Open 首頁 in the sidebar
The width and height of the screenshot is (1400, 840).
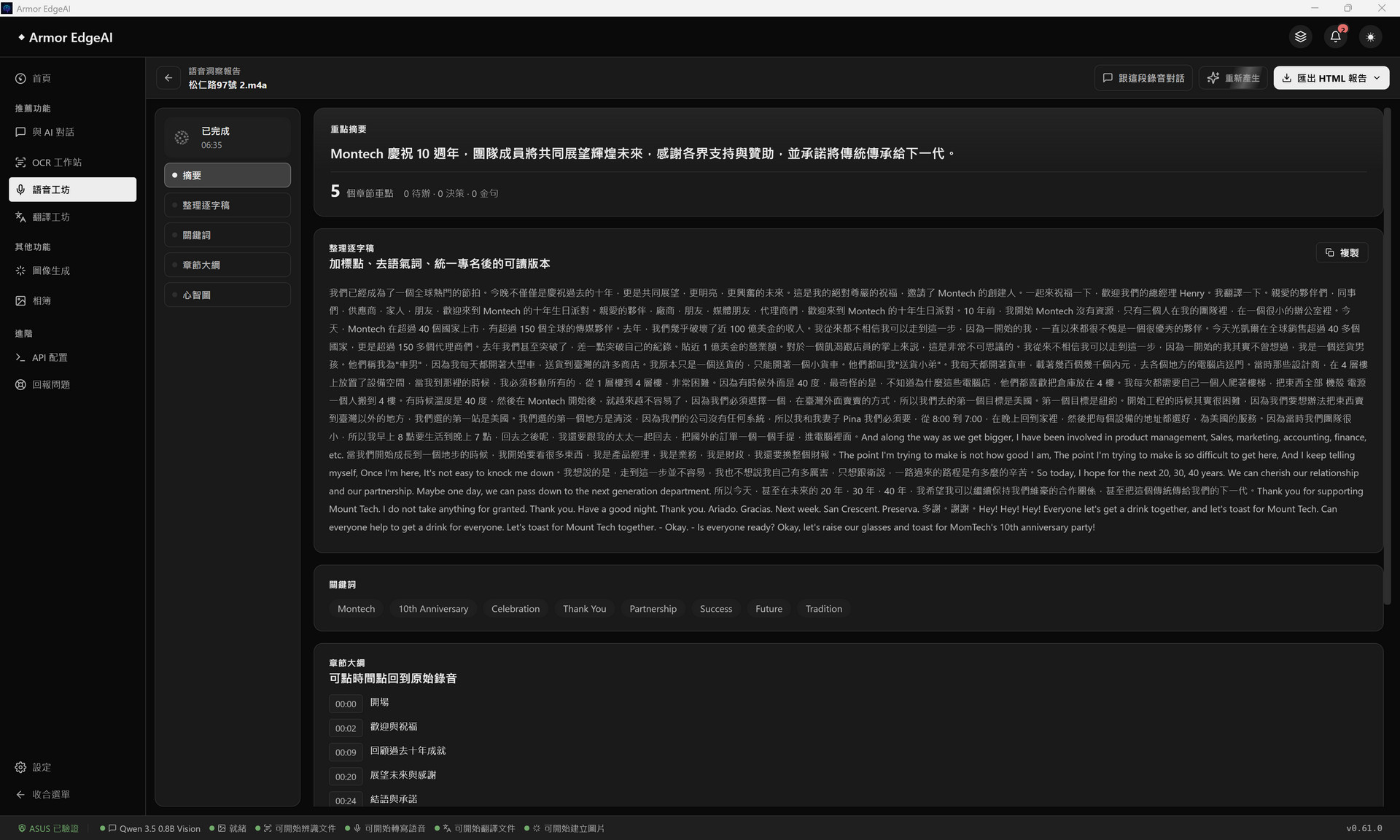click(72, 79)
